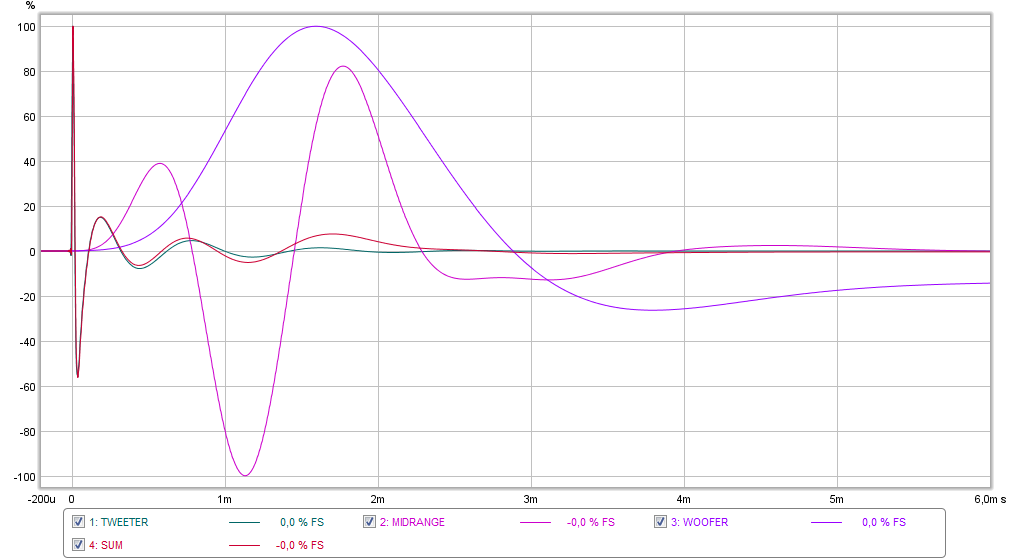1010x559 pixels.
Task: Click the SUM -0,0 % FS readout
Action: click(x=300, y=545)
